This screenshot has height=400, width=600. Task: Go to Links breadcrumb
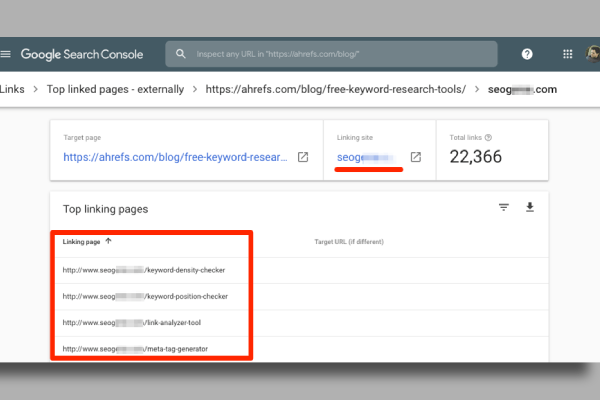[12, 89]
